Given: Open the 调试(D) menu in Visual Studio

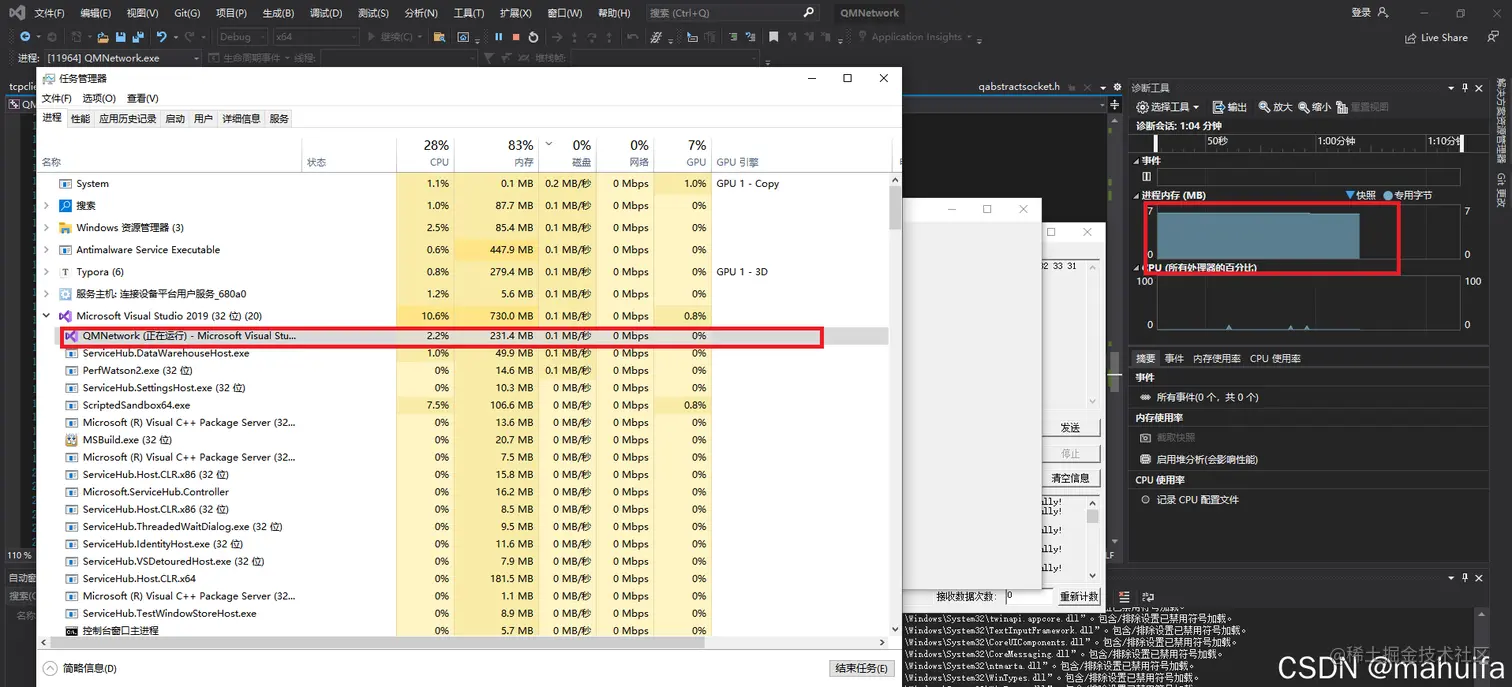Looking at the screenshot, I should 325,13.
